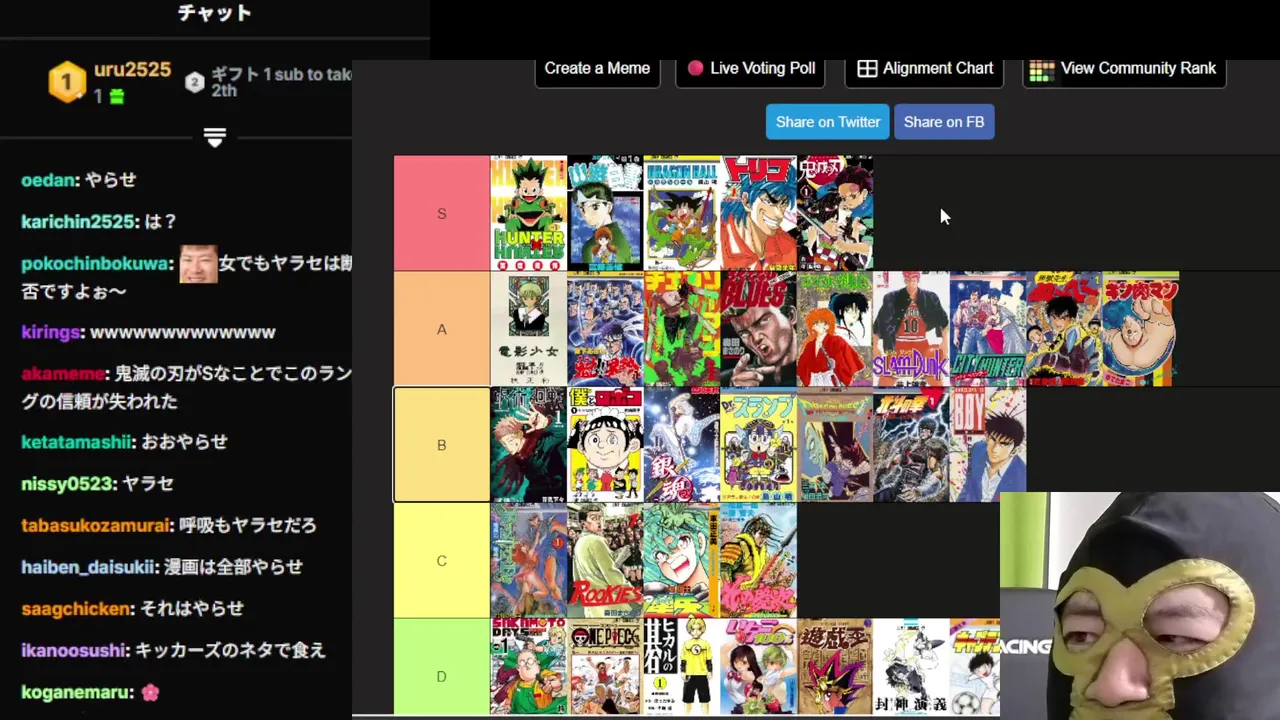
Task: Select the A tier label
Action: coord(442,329)
